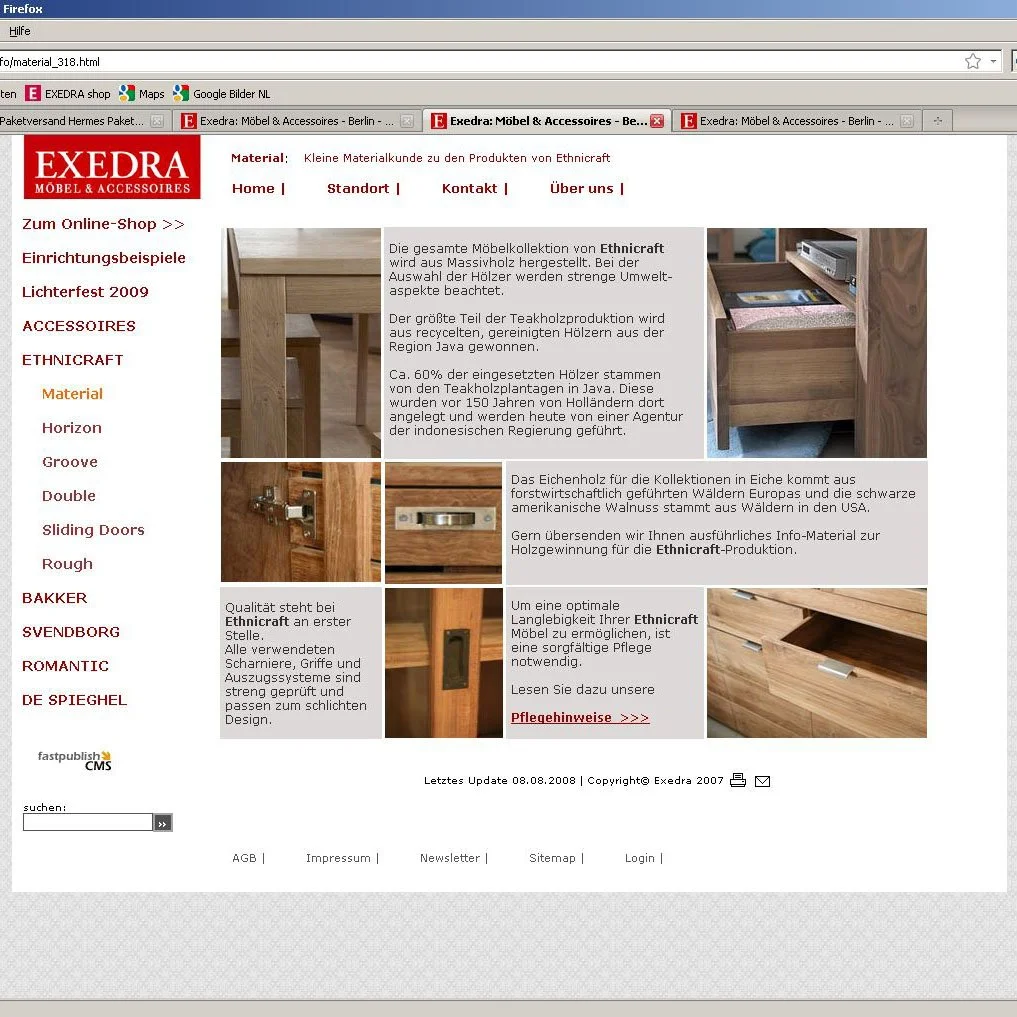Open the Double collection
This screenshot has width=1017, height=1017.
tap(68, 496)
